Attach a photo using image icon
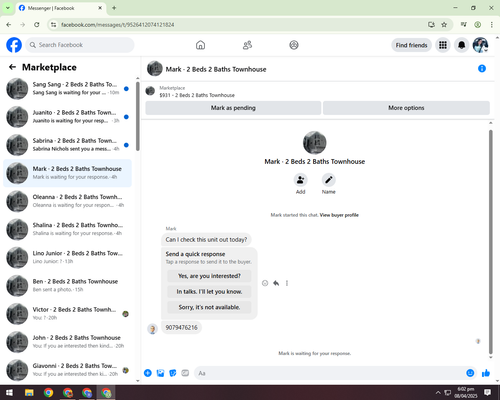Screen dimensions: 500x400 pos(160,373)
